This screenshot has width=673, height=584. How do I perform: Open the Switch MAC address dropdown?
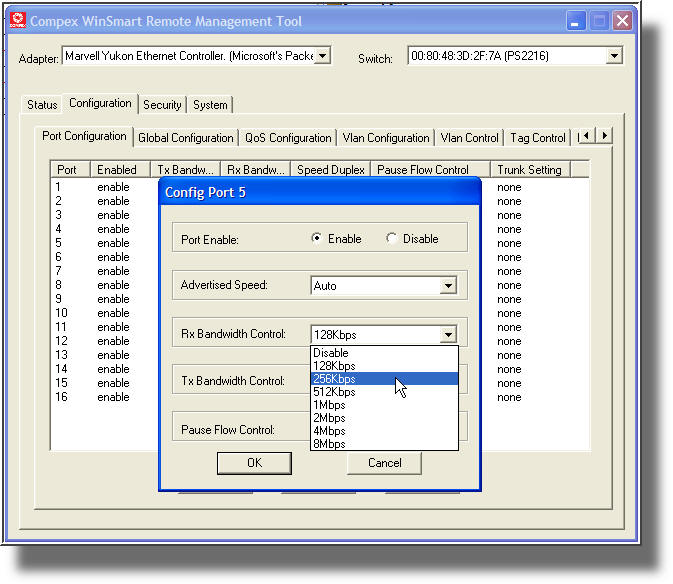point(614,56)
